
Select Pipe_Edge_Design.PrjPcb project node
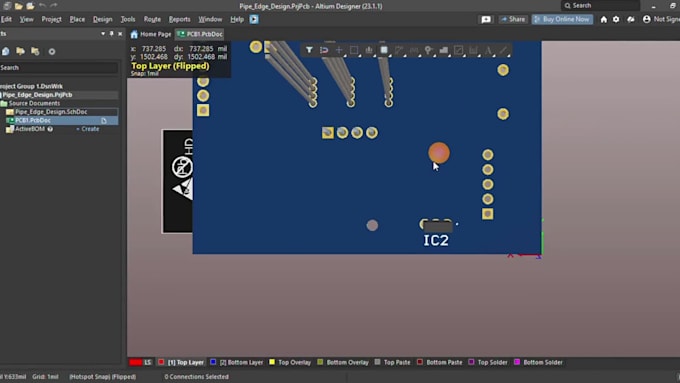tap(37, 95)
